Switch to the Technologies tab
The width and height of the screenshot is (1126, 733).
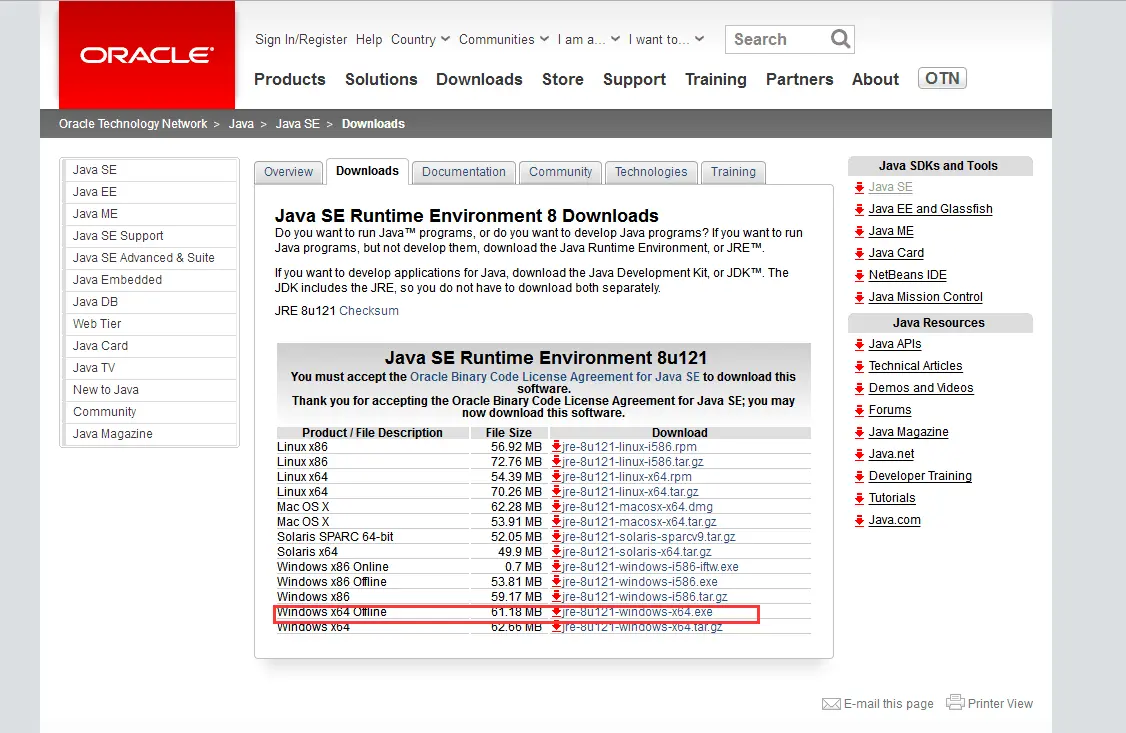651,172
